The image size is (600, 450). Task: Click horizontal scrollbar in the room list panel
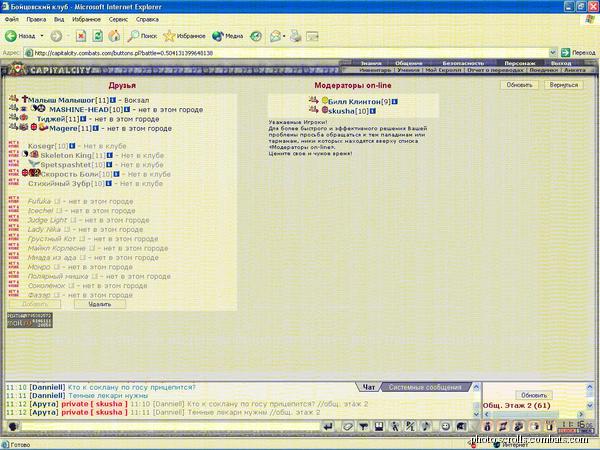[x=534, y=414]
